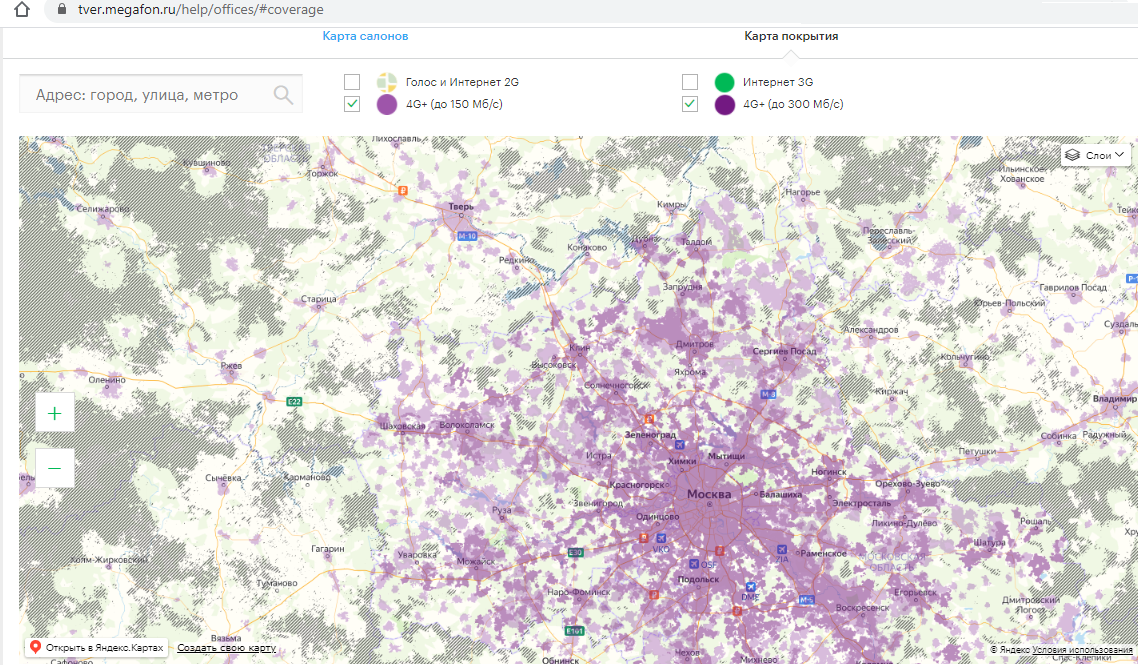Expand the Слои layers dropdown

1096,155
